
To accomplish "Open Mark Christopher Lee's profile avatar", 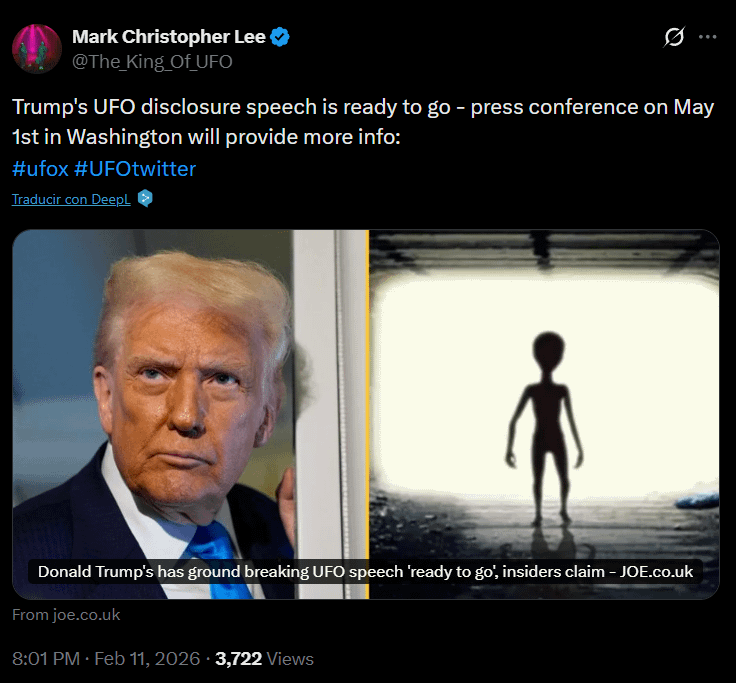I will (x=37, y=49).
